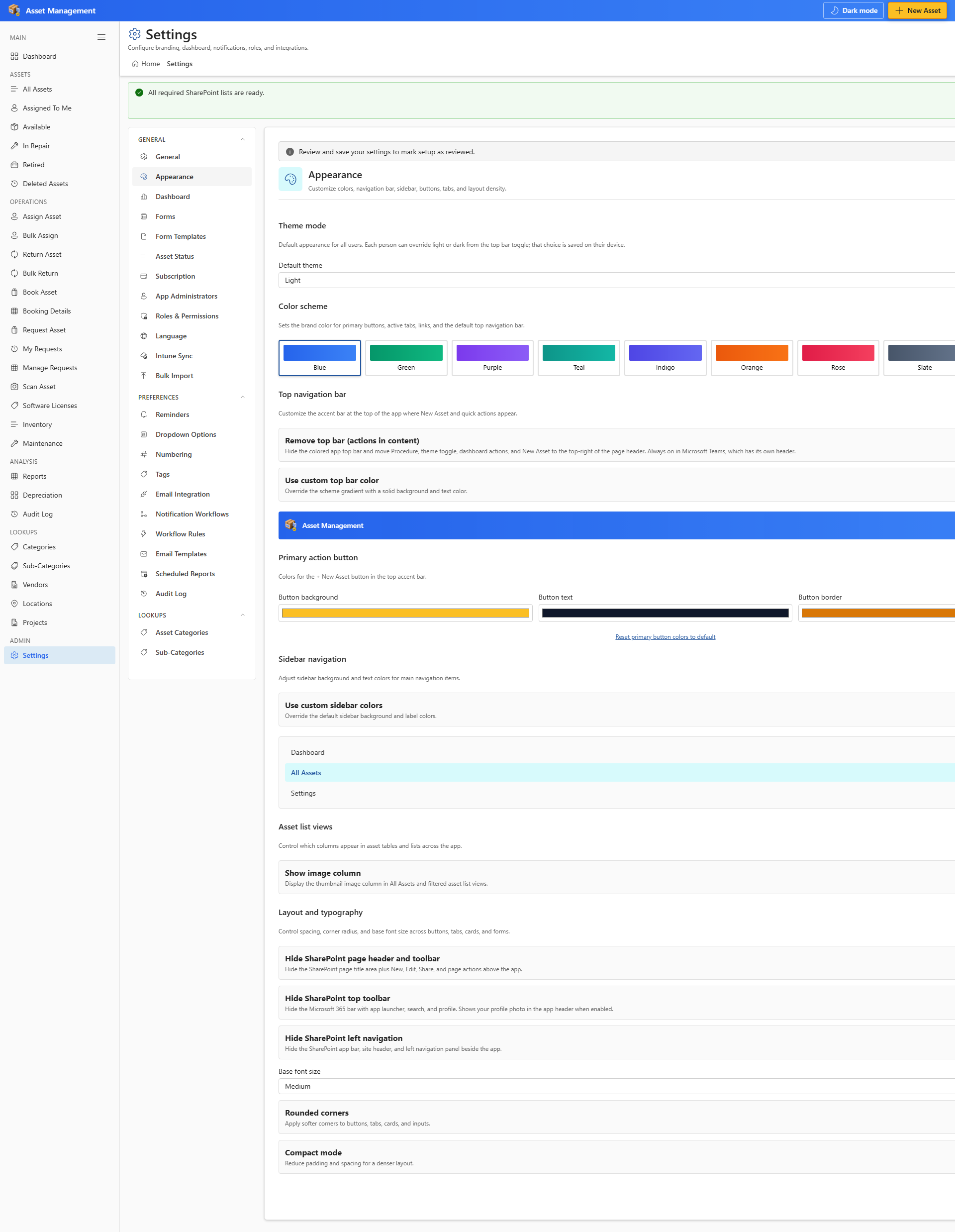Click the Locations pin icon
This screenshot has height=1232, width=955.
pos(14,603)
